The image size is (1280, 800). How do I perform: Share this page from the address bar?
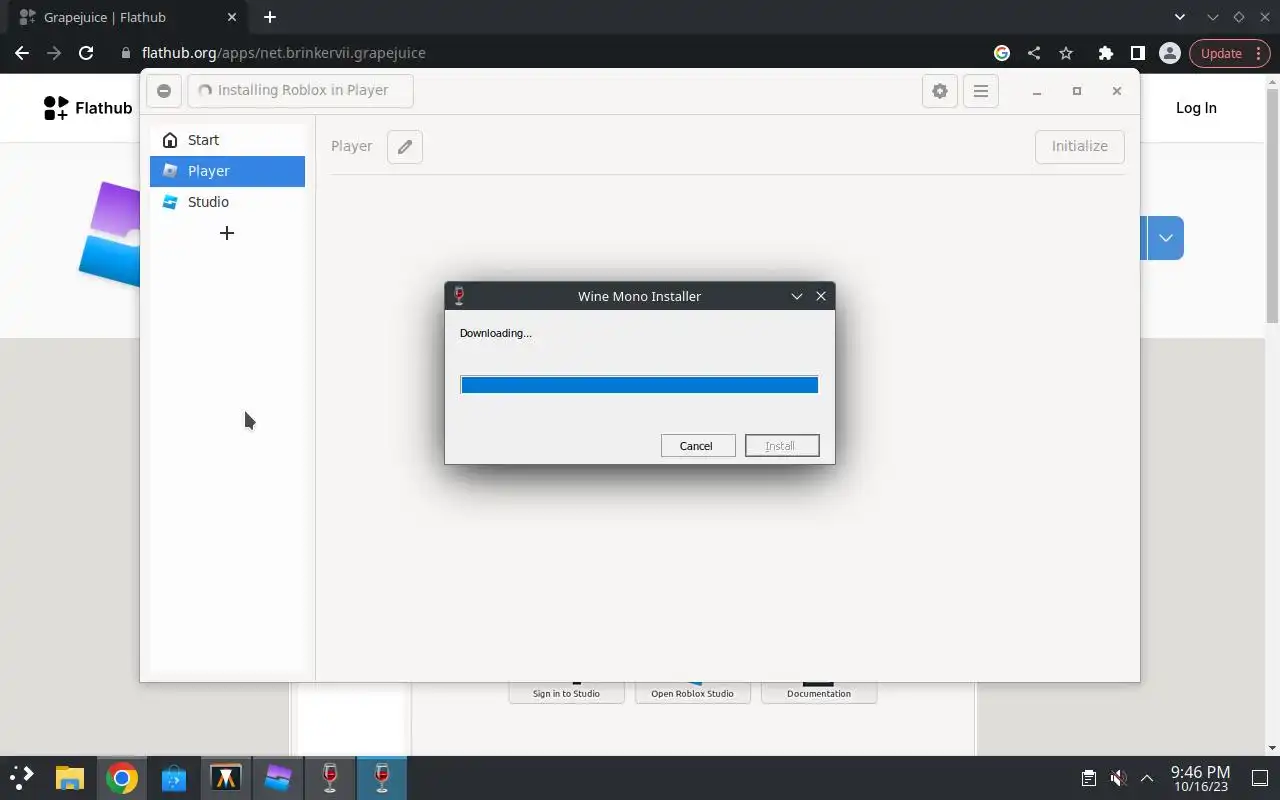[1034, 53]
